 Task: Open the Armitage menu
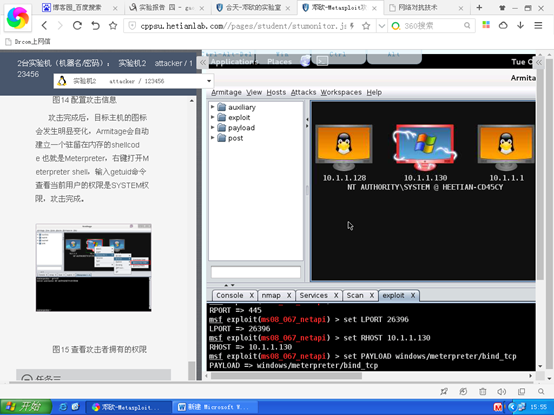click(226, 92)
